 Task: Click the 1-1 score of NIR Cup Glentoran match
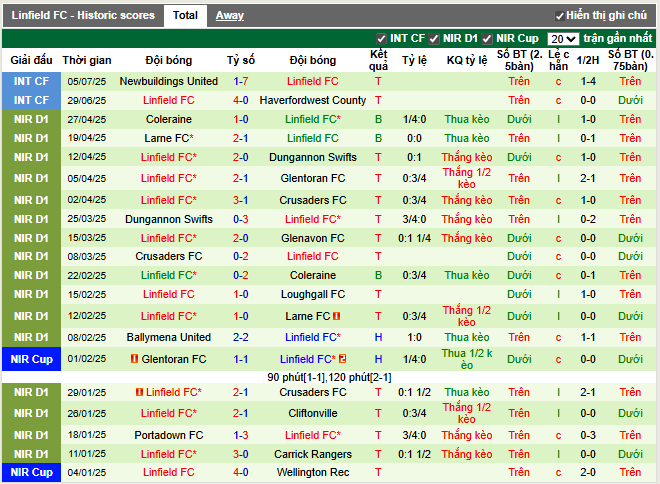[241, 359]
